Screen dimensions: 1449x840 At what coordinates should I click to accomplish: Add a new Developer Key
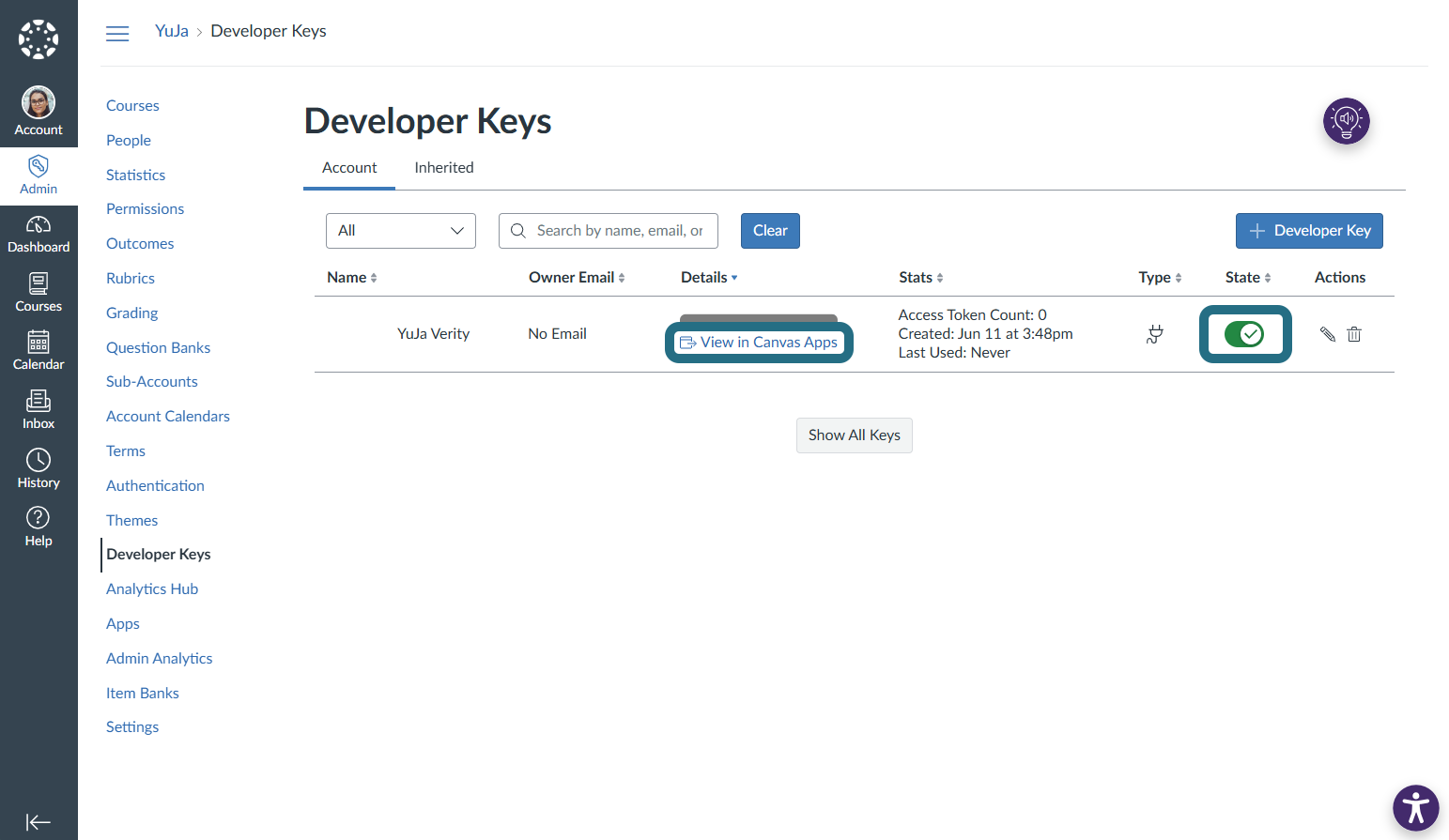click(x=1309, y=231)
